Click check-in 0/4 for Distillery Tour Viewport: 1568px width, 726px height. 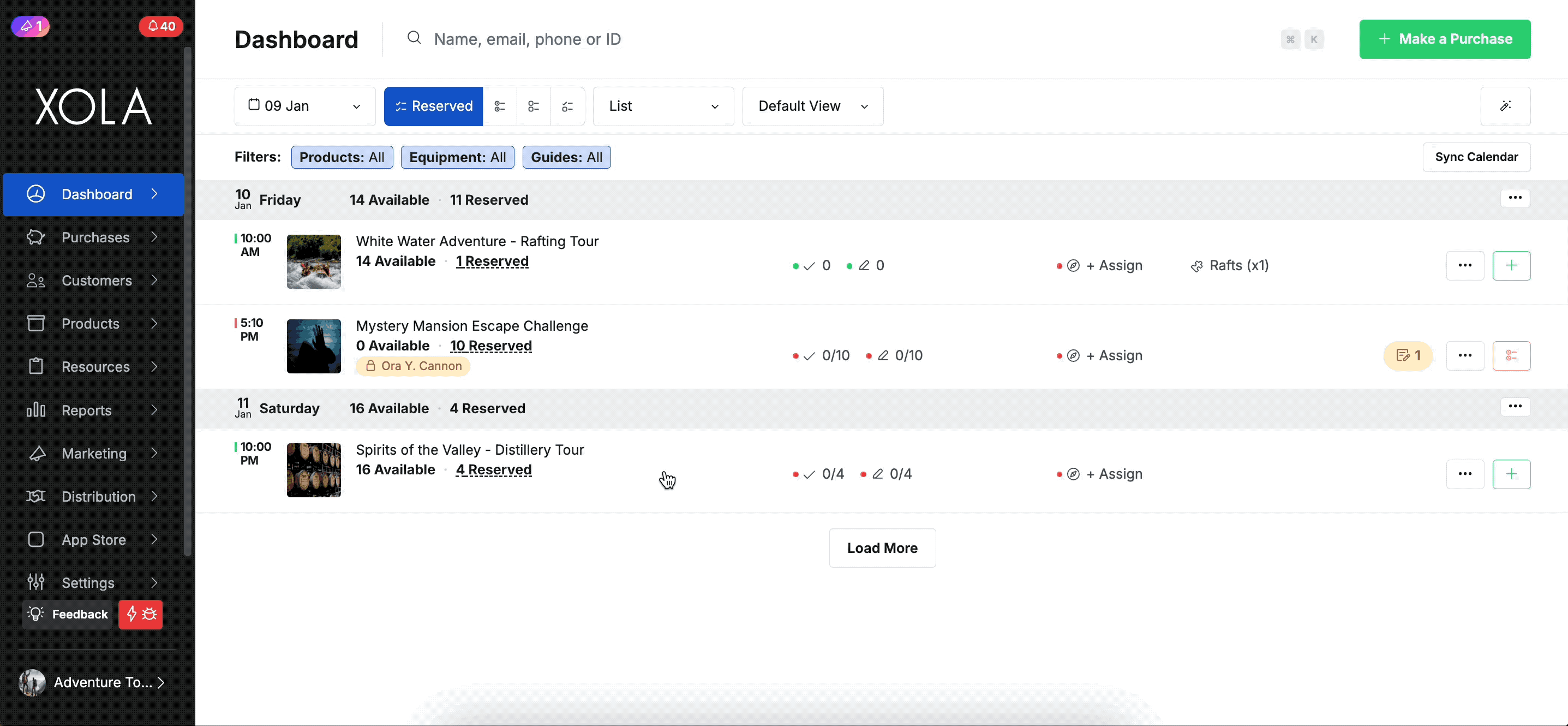pyautogui.click(x=819, y=474)
